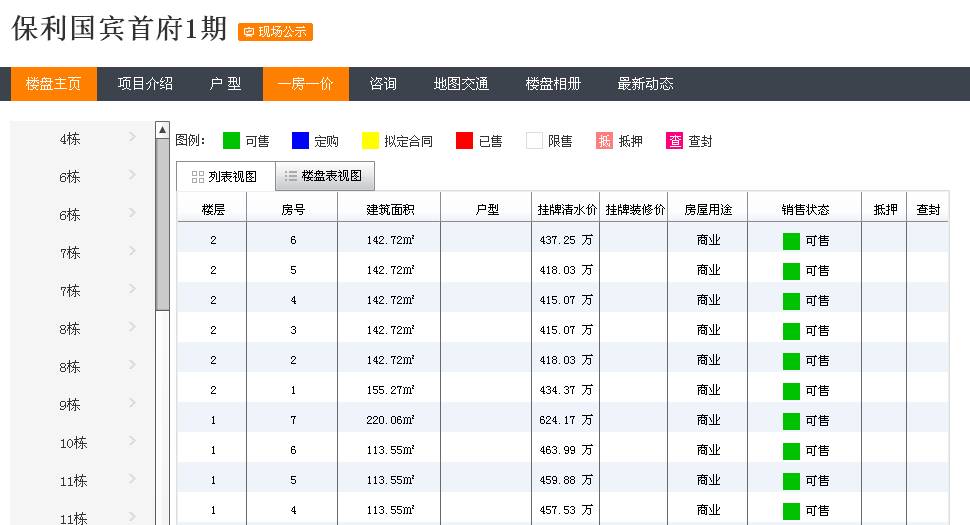
Task: Click green status square for 457.53 万 row
Action: tap(791, 511)
